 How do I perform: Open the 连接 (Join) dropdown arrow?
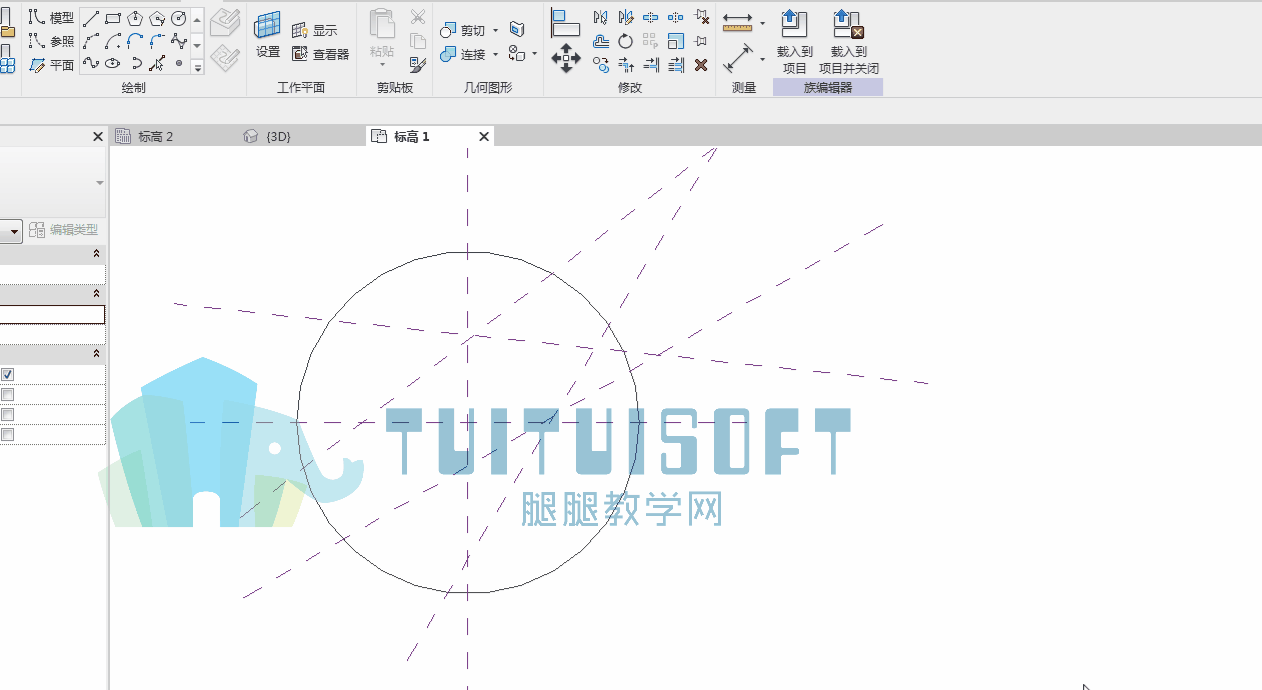pyautogui.click(x=495, y=54)
